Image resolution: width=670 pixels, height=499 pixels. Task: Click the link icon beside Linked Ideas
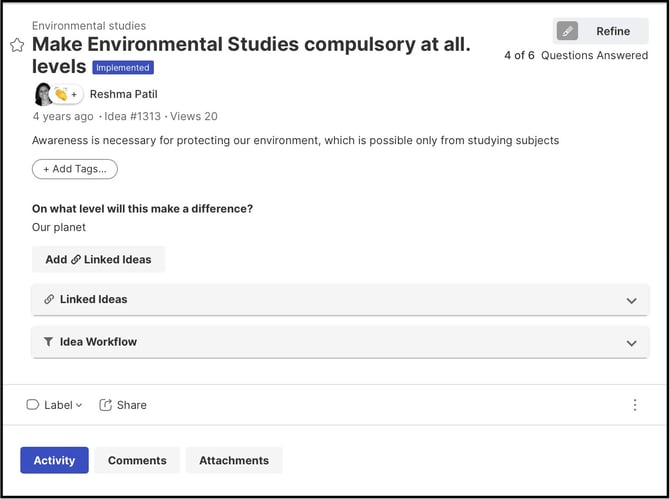click(x=49, y=300)
